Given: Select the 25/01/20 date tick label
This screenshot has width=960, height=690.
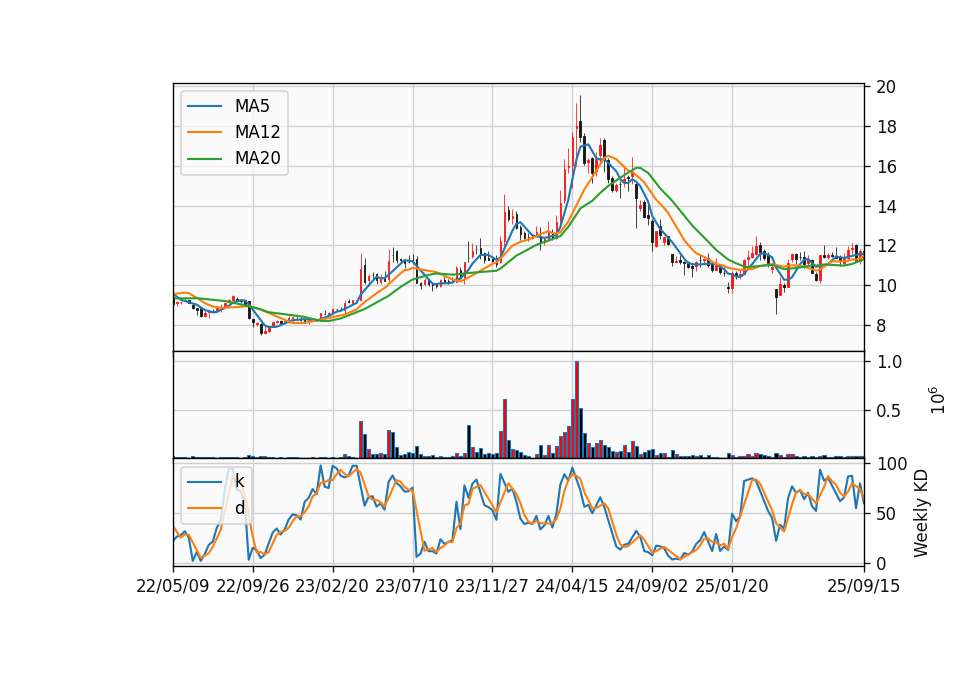Looking at the screenshot, I should [x=732, y=586].
